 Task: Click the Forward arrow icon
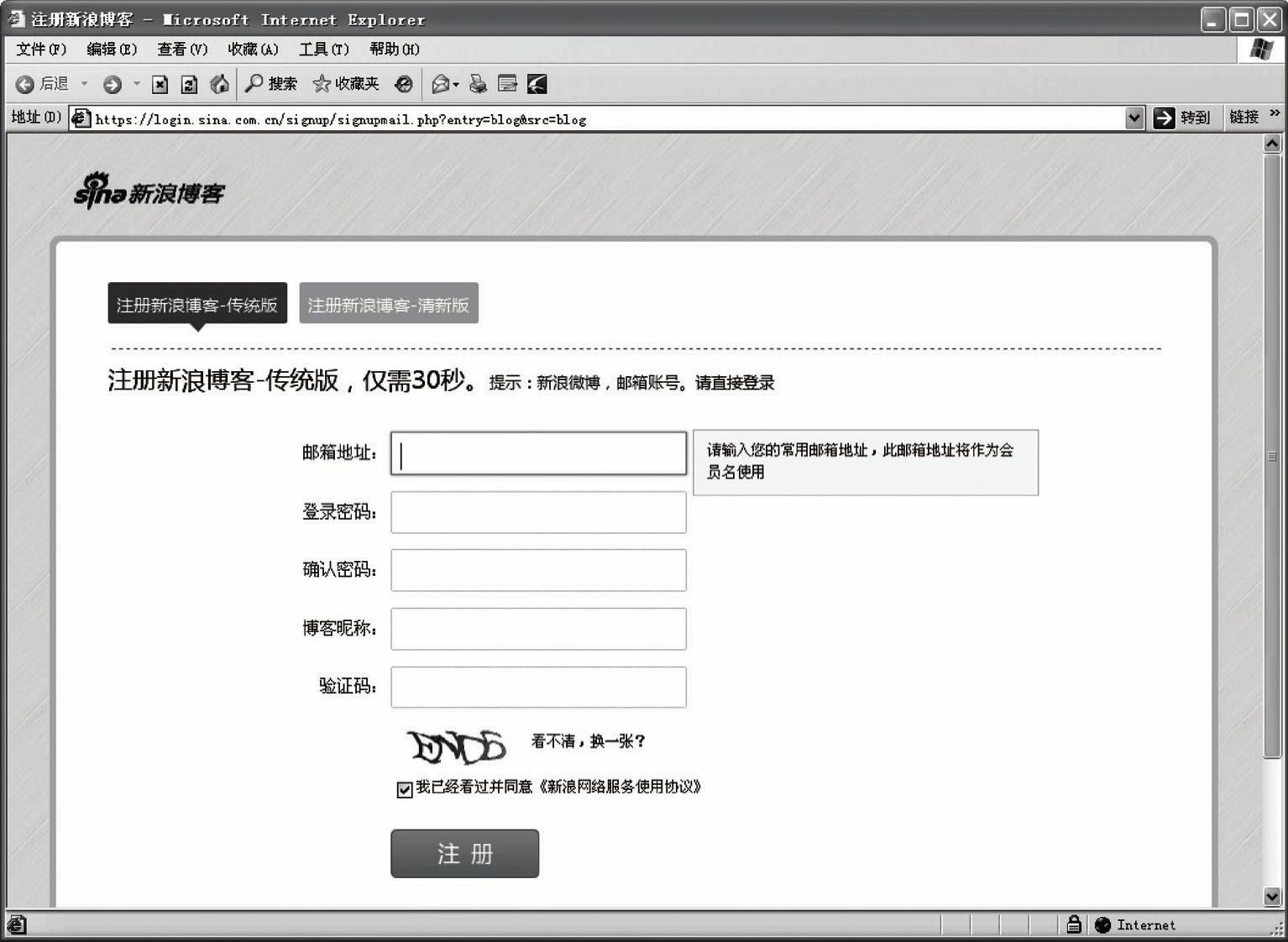(x=113, y=84)
